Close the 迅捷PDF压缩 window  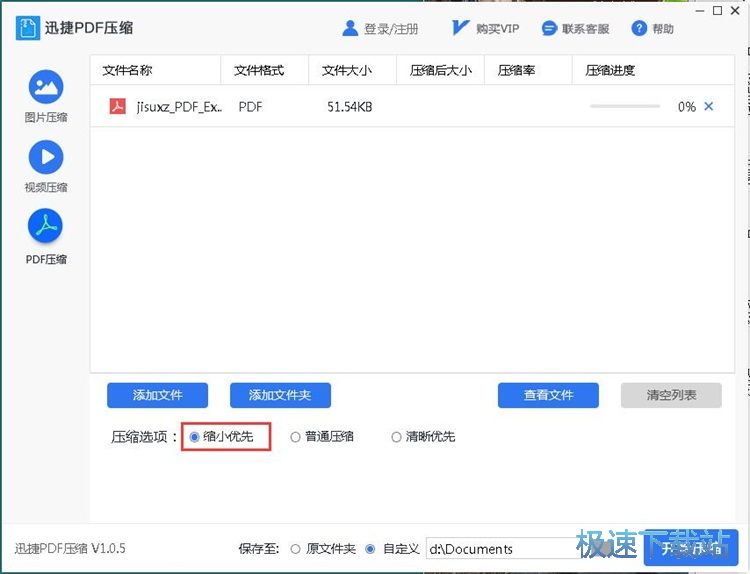(735, 11)
